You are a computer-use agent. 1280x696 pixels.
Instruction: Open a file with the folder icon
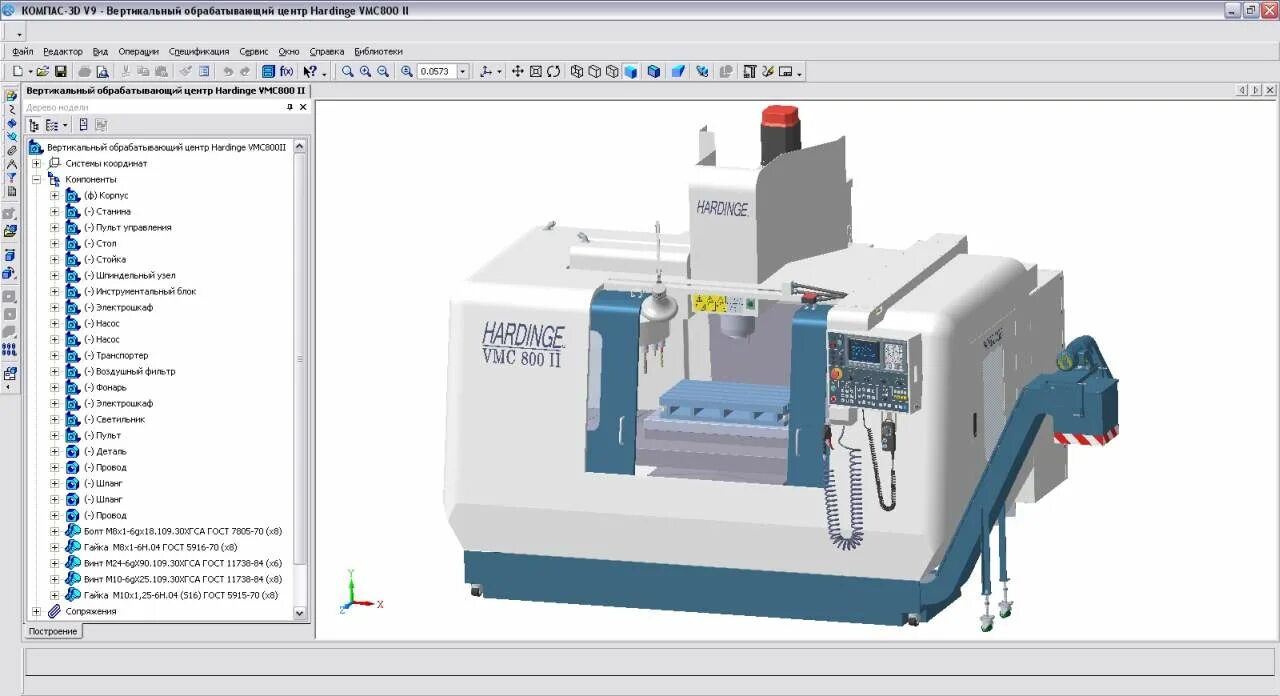point(43,71)
